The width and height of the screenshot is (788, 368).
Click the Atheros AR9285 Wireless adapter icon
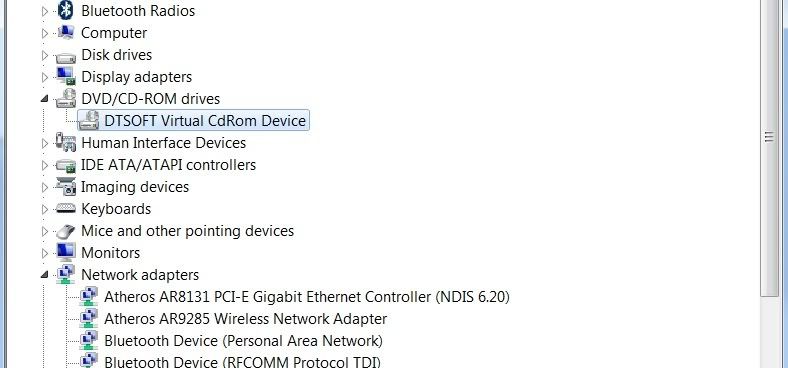pos(89,319)
